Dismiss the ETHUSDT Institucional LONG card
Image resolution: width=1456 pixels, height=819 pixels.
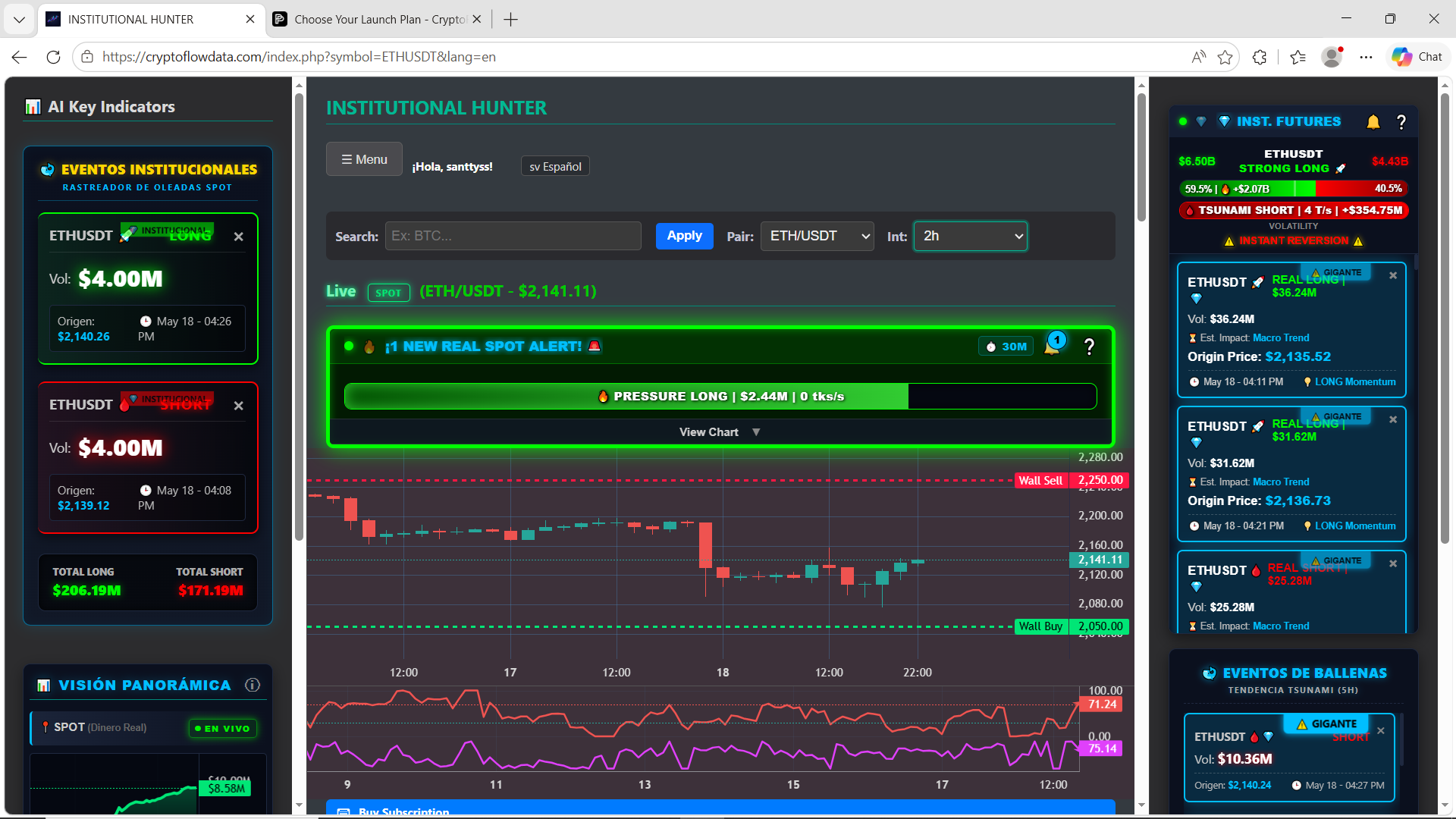[x=239, y=237]
